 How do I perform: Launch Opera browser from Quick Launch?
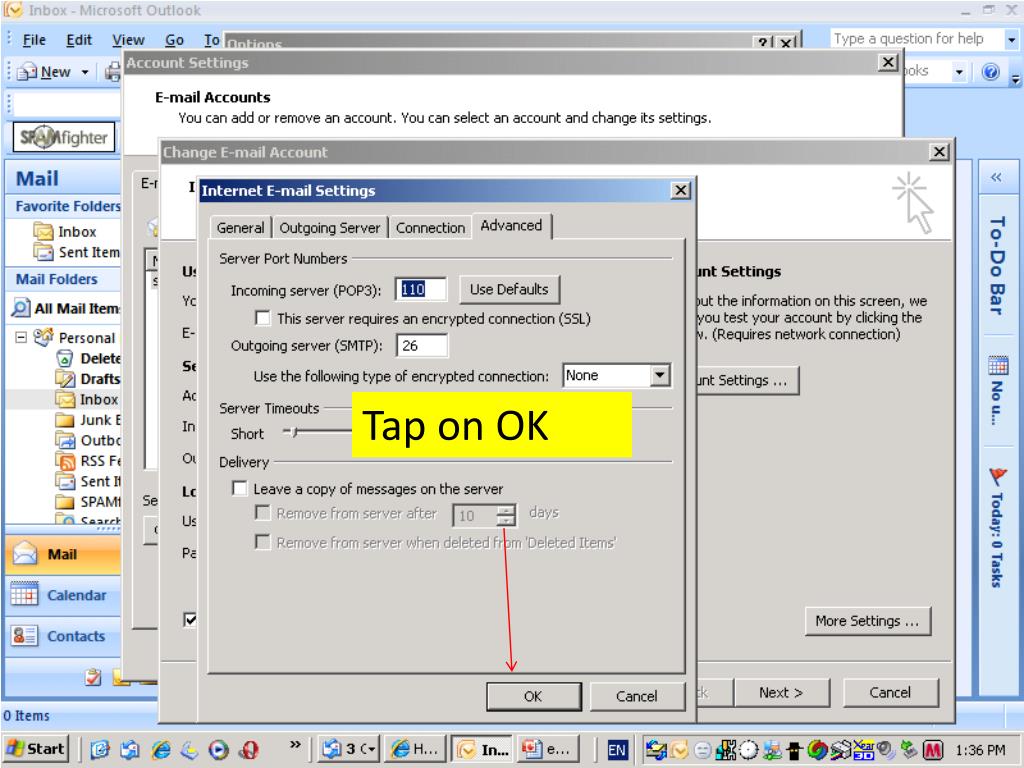pyautogui.click(x=249, y=750)
